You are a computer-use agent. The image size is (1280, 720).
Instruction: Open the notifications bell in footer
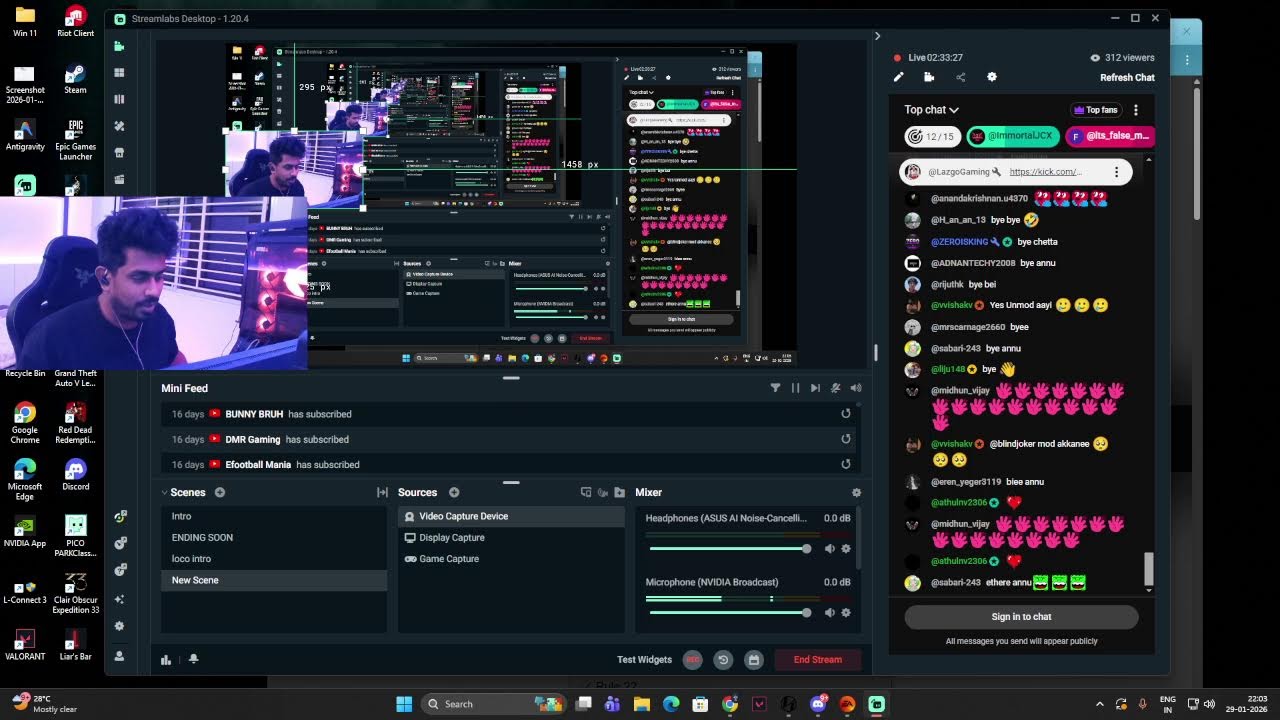(x=193, y=659)
